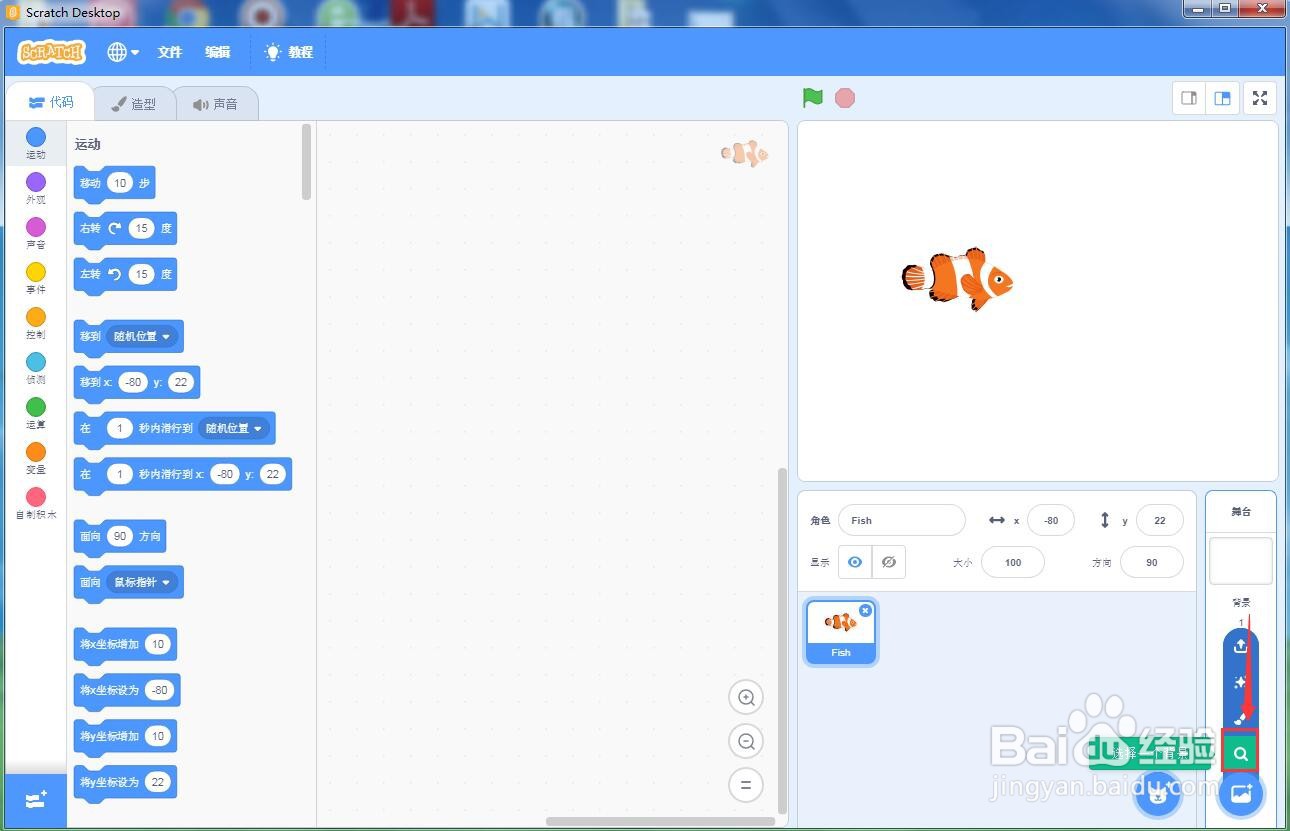Open 随机位置 dropdown in 移到 block
1290x831 pixels.
pyautogui.click(x=142, y=336)
